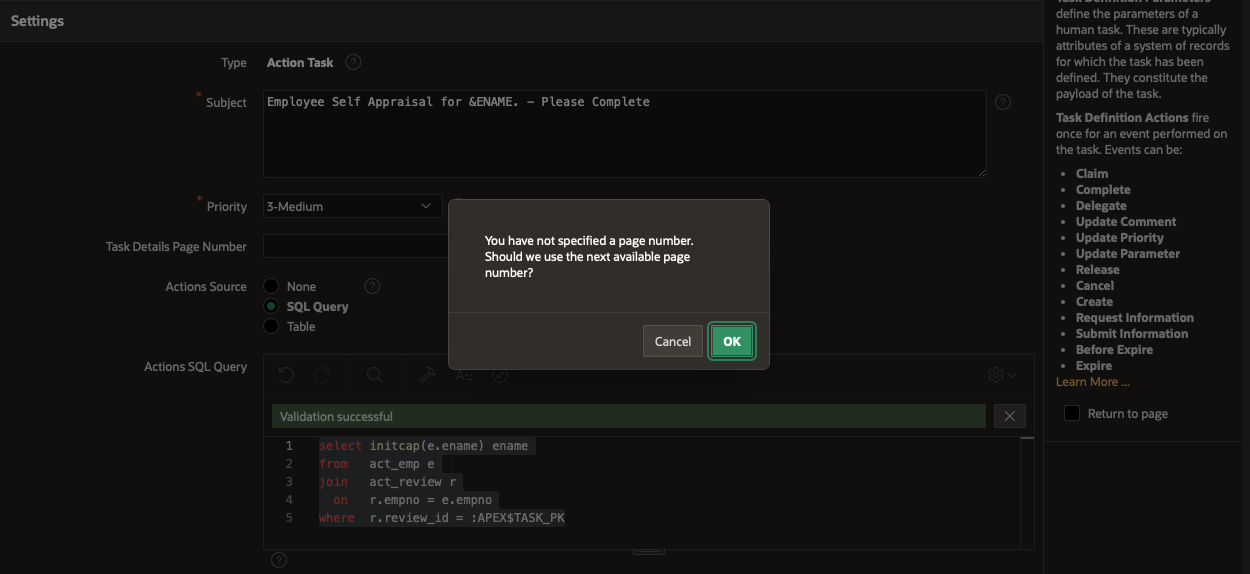
Task: Click the 'Delegate' bullet in help
Action: (x=1101, y=206)
